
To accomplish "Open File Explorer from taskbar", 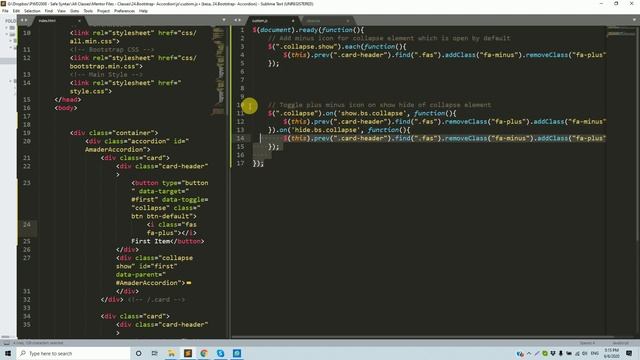I will (171, 353).
